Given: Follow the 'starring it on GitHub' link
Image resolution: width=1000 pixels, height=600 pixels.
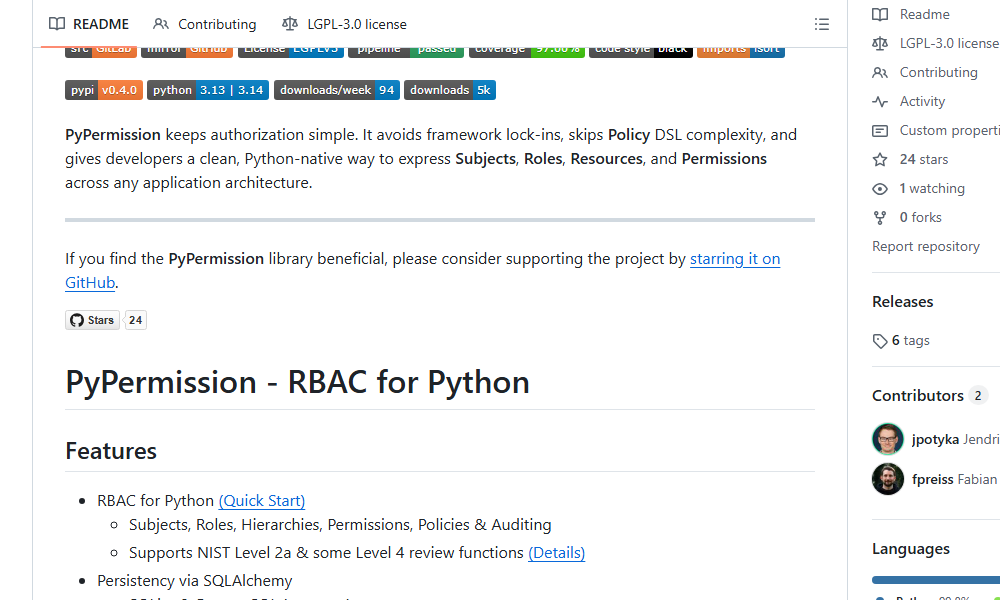Looking at the screenshot, I should [x=735, y=259].
